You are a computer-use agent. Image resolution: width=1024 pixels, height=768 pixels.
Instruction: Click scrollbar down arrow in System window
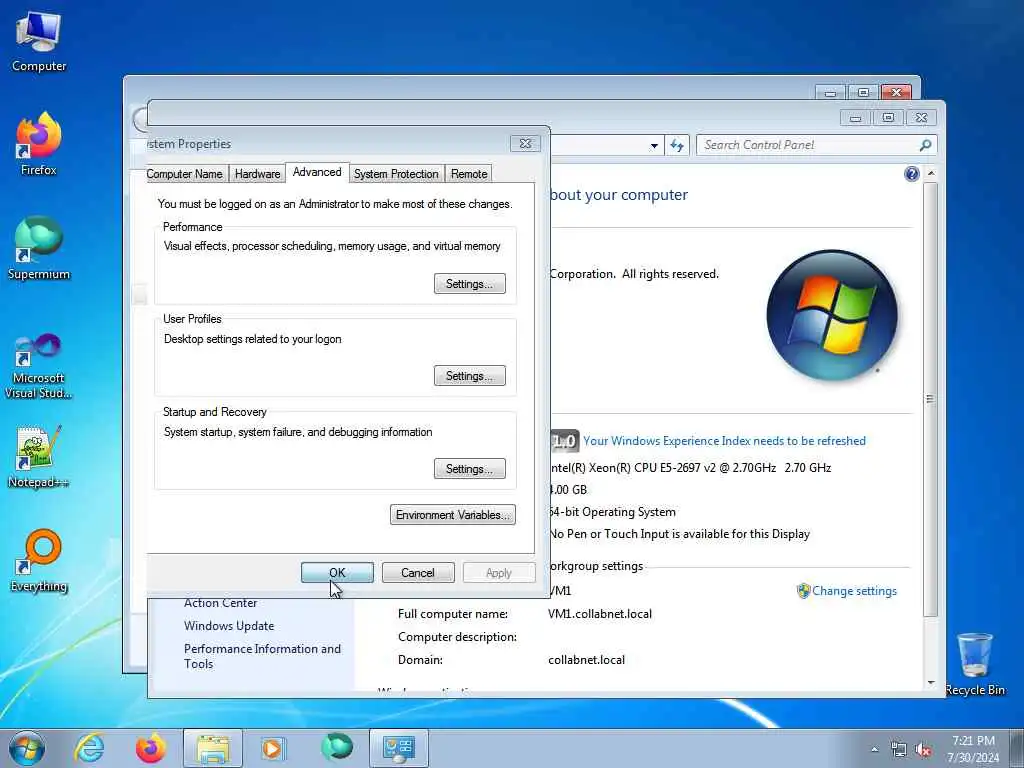coord(931,683)
